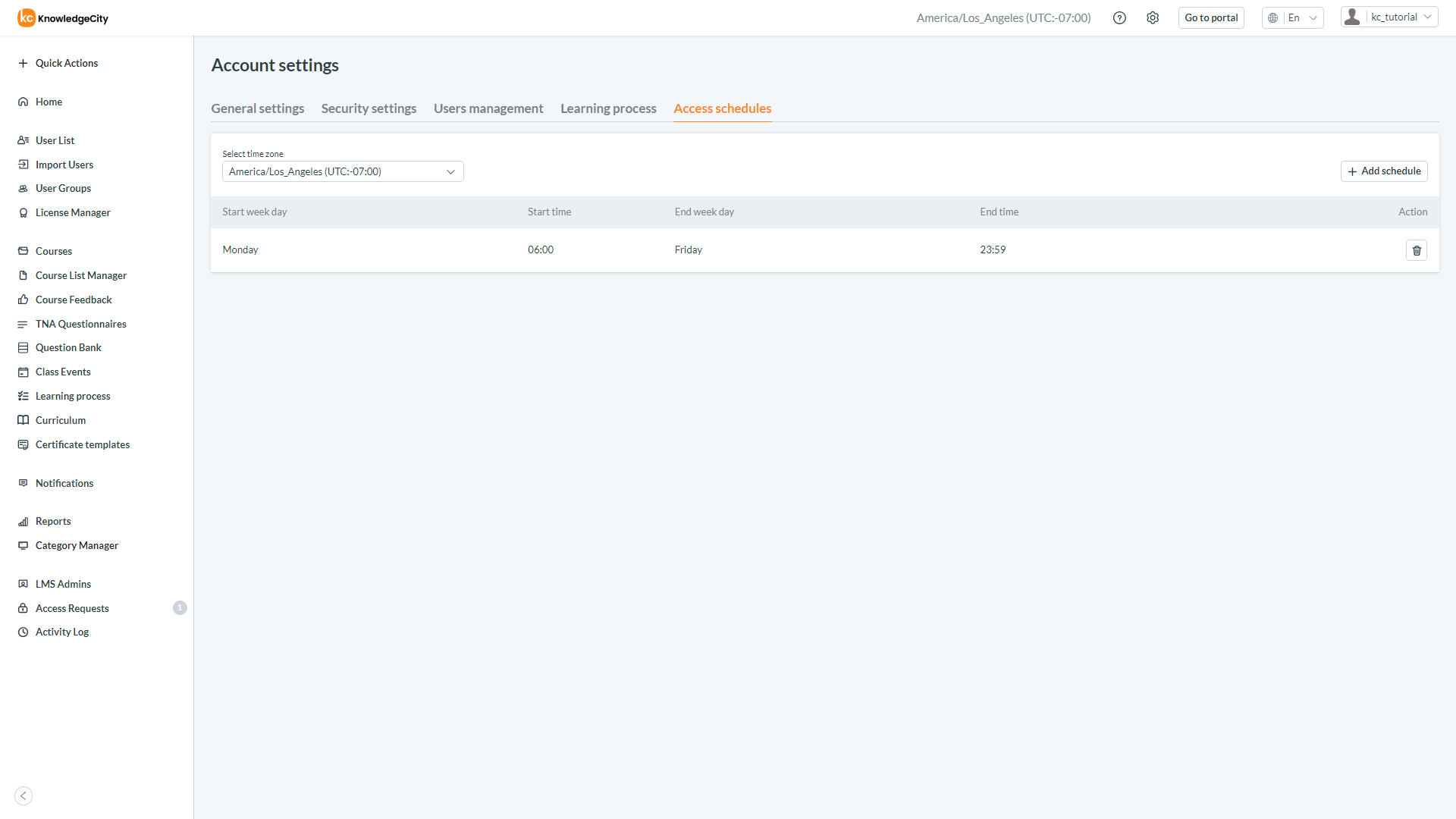Expand Quick Actions in the sidebar
This screenshot has width=1456, height=819.
(67, 63)
